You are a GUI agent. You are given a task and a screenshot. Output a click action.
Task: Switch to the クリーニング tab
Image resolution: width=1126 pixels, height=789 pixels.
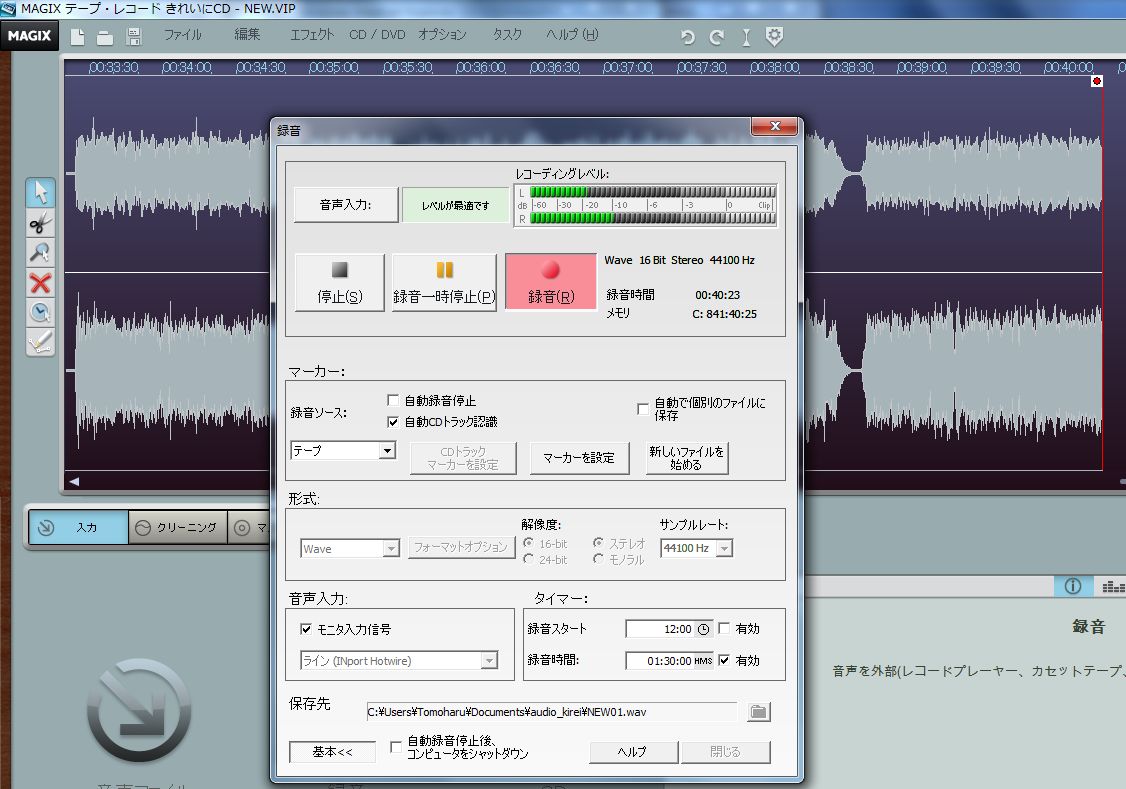tap(178, 527)
